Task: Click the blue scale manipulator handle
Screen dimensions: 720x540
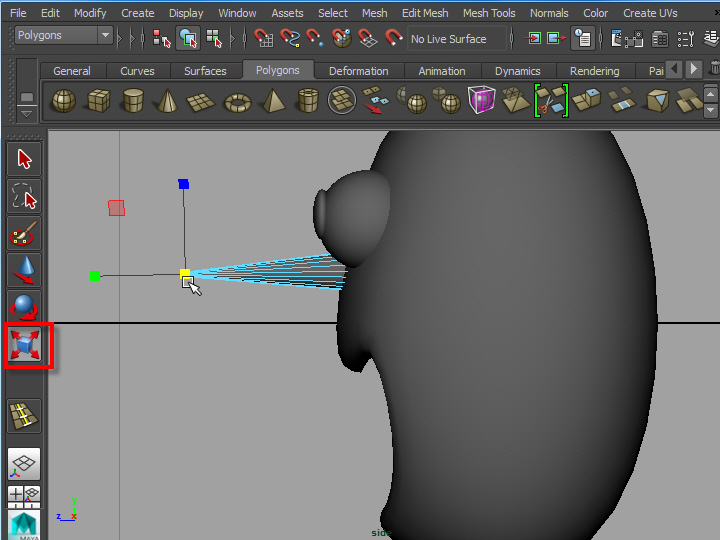Action: click(x=184, y=184)
